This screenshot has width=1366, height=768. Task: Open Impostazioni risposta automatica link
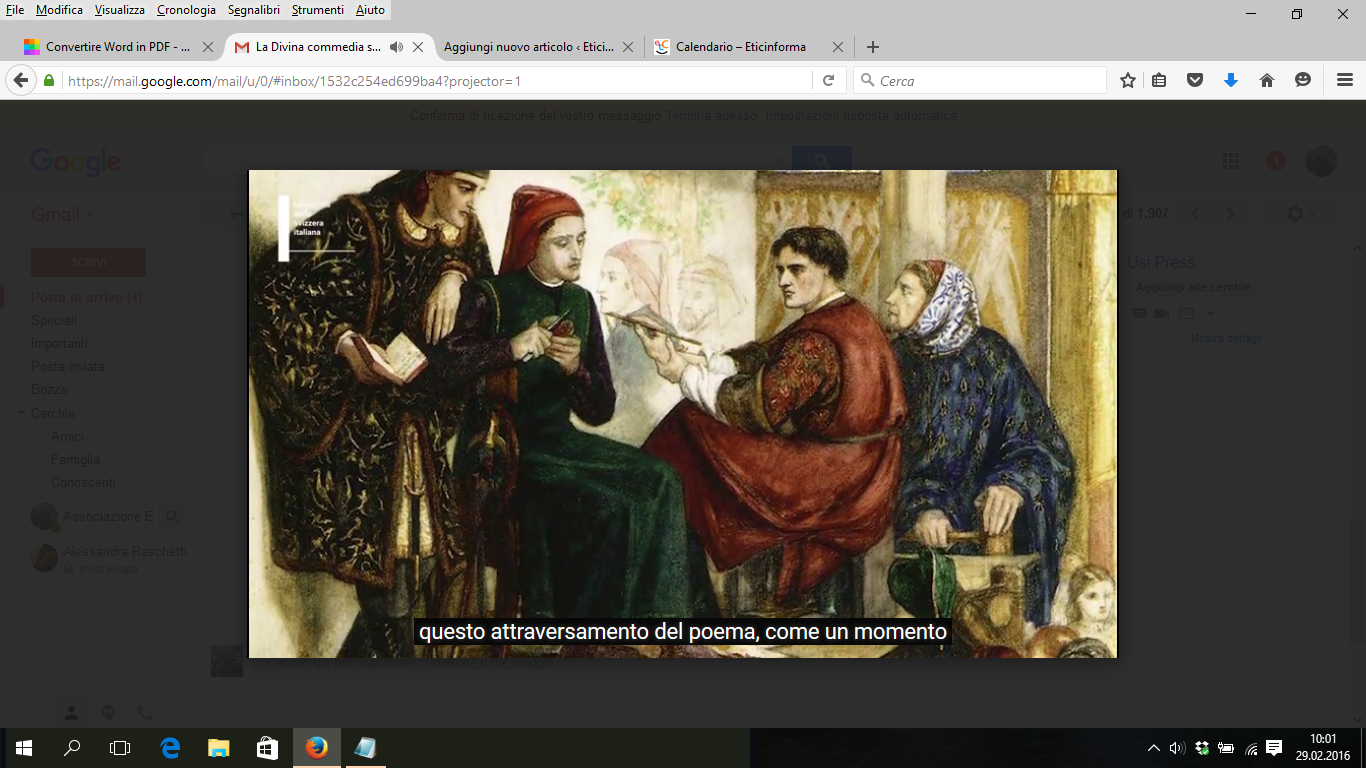(861, 116)
